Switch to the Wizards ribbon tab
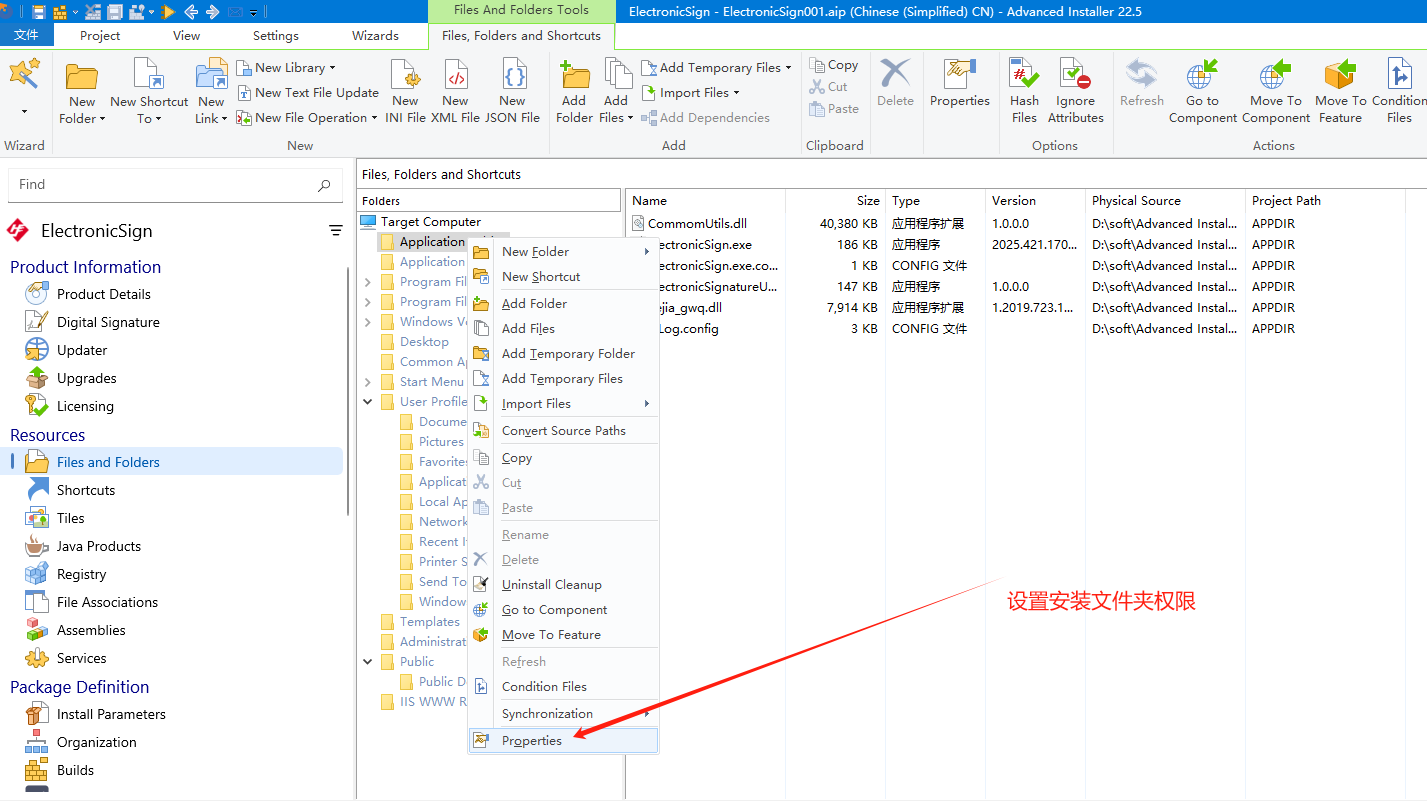Viewport: 1427px width, 801px height. tap(376, 35)
